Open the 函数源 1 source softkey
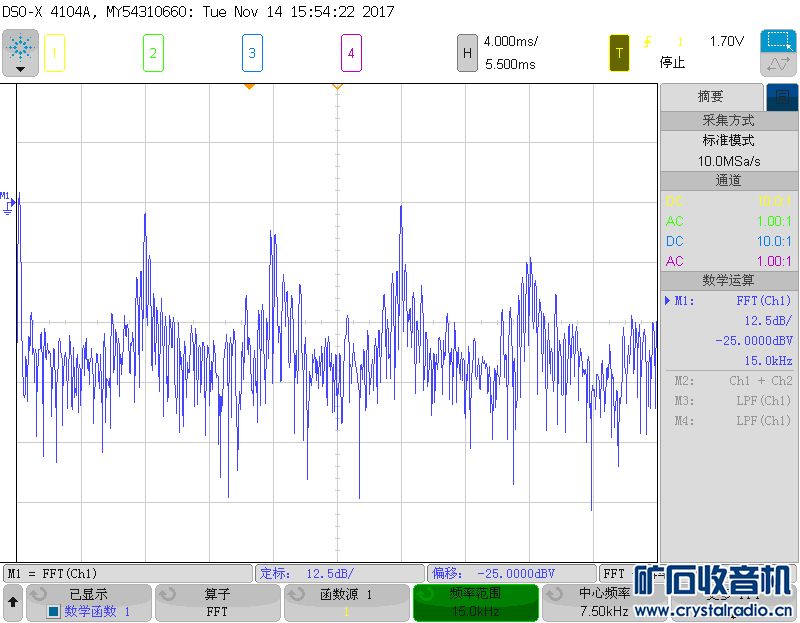The image size is (800, 623). (x=346, y=603)
